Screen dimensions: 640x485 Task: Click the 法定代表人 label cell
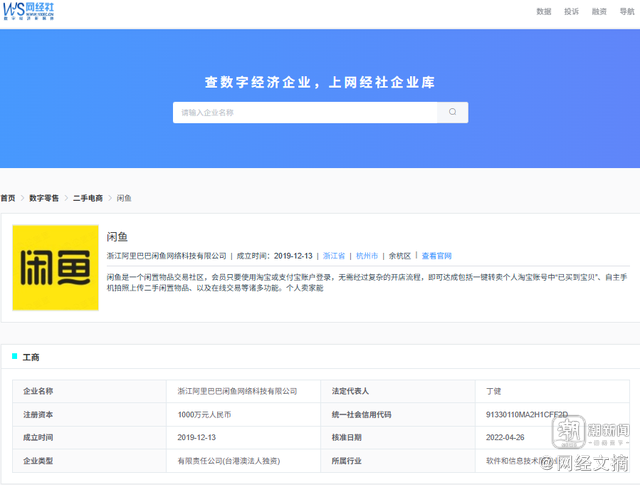click(398, 391)
